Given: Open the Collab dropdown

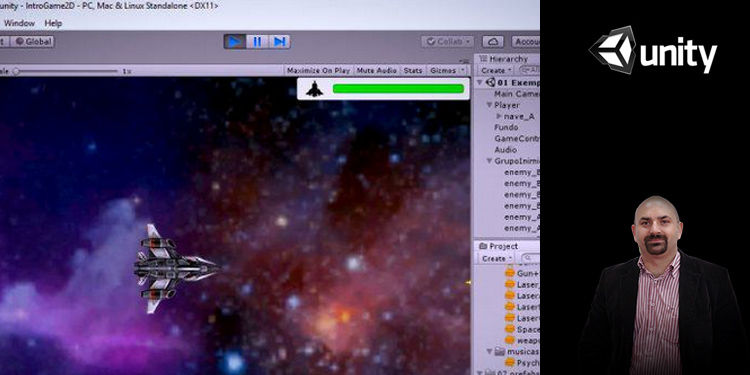Looking at the screenshot, I should (x=448, y=42).
